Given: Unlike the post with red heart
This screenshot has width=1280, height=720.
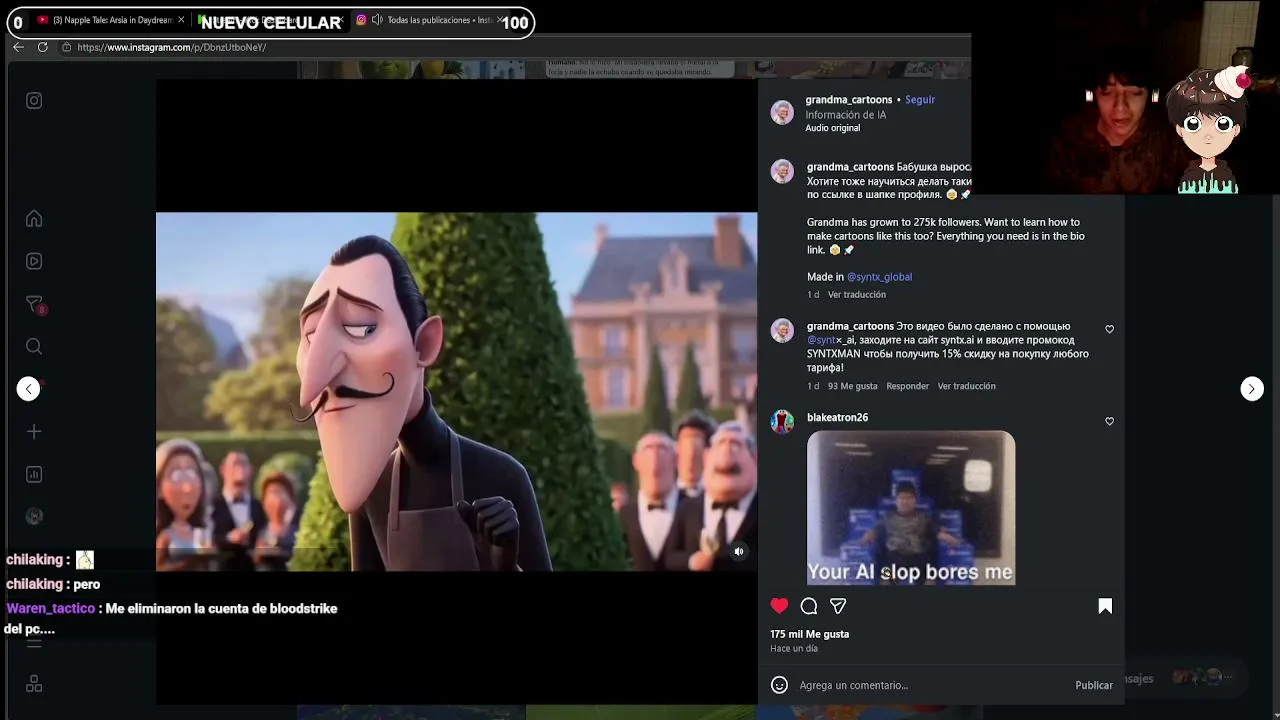Looking at the screenshot, I should 780,606.
